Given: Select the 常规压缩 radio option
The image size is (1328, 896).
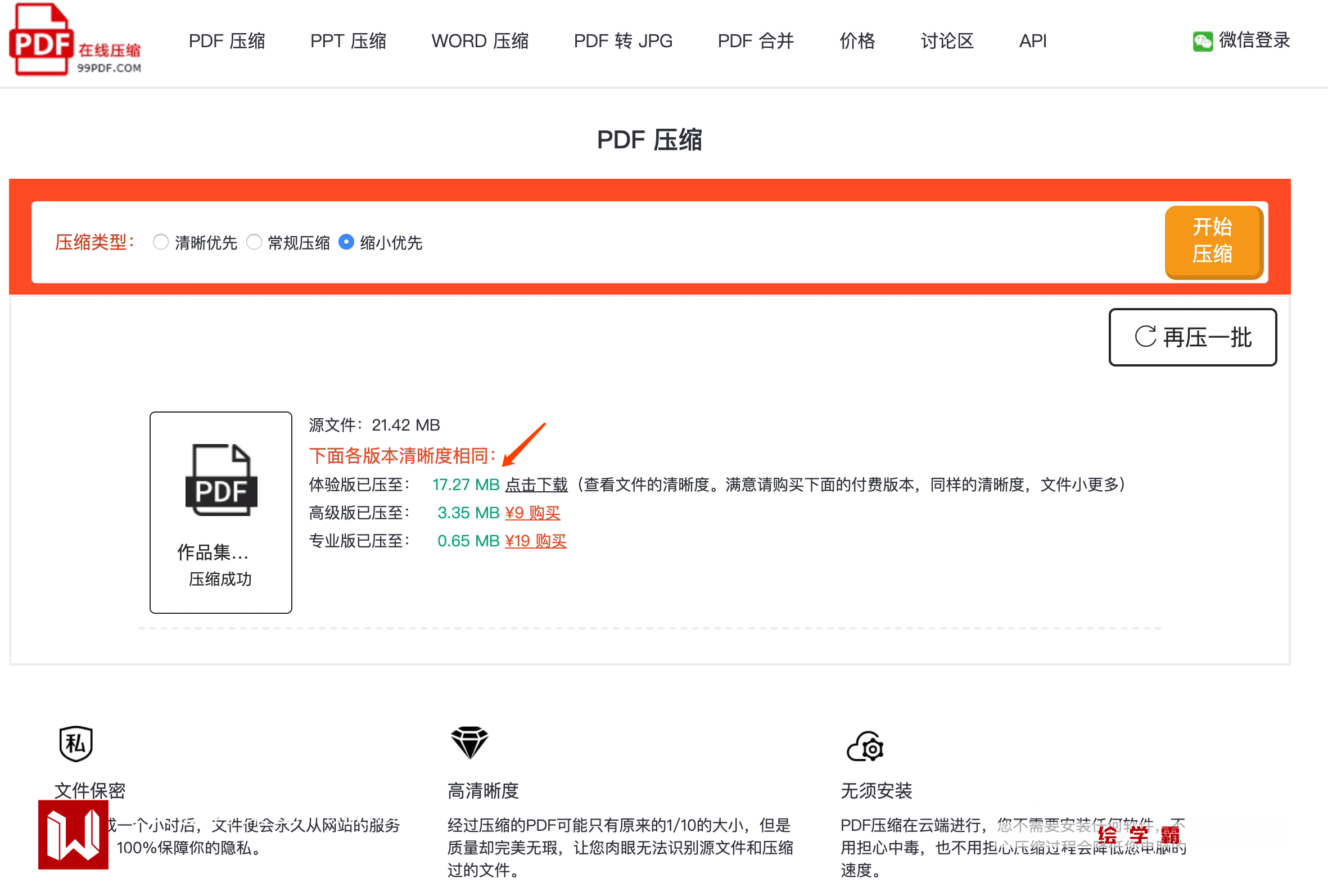Looking at the screenshot, I should pos(254,242).
